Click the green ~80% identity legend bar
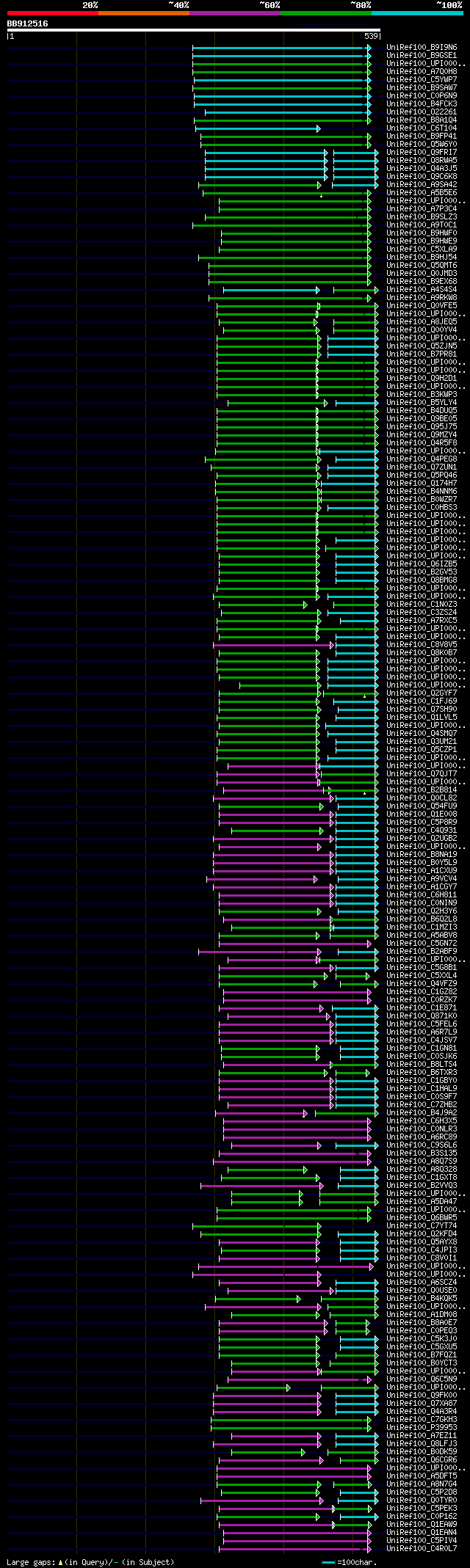This screenshot has width=470, height=1568. [326, 13]
